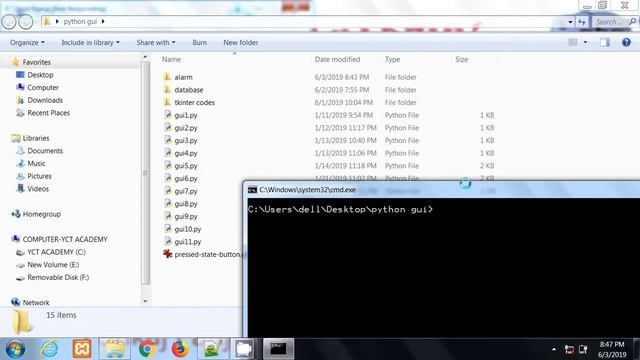640x360 pixels.
Task: Open Downloads in Favorites
Action: pos(39,100)
